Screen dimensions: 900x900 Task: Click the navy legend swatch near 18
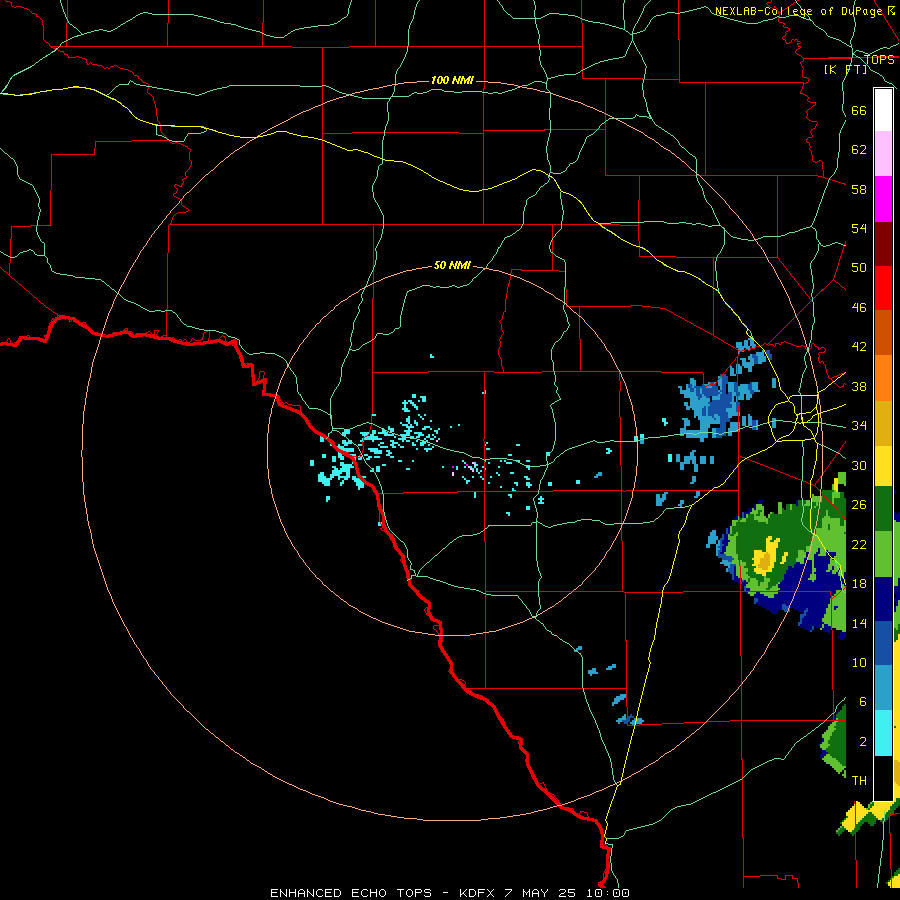883,598
